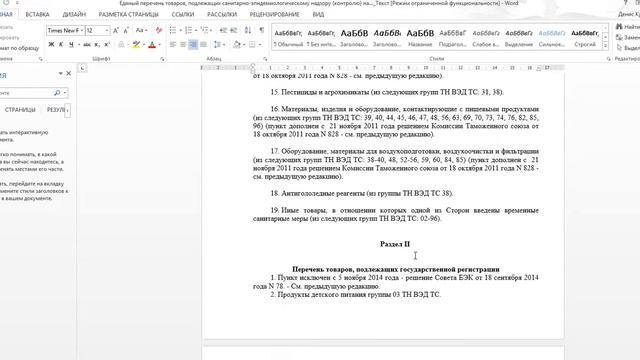The image size is (640, 360).
Task: Sort the selected text
Action: pos(248,30)
